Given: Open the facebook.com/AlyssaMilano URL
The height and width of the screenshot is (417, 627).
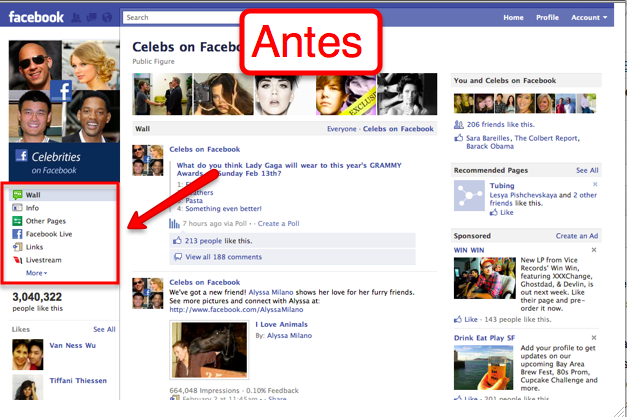Looking at the screenshot, I should [x=236, y=309].
